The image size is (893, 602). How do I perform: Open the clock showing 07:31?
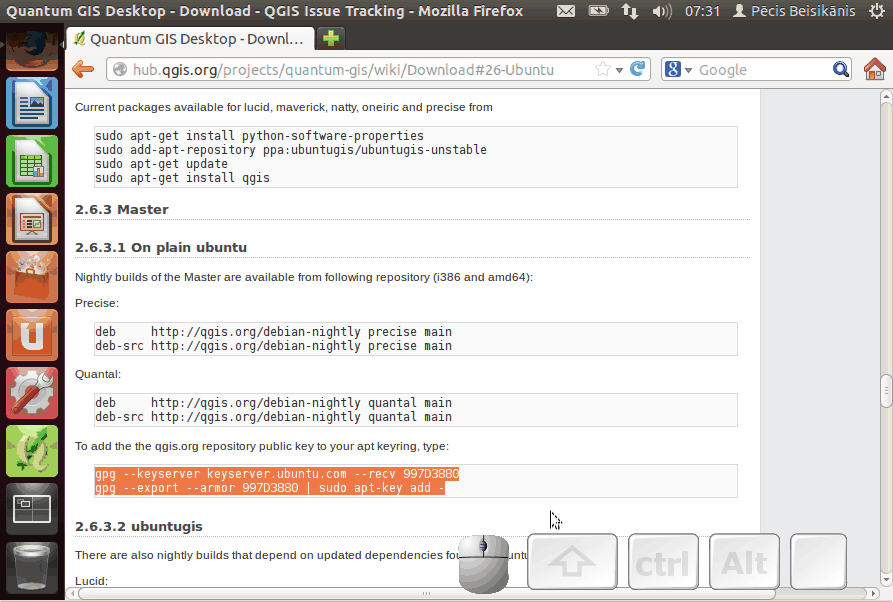pyautogui.click(x=702, y=11)
